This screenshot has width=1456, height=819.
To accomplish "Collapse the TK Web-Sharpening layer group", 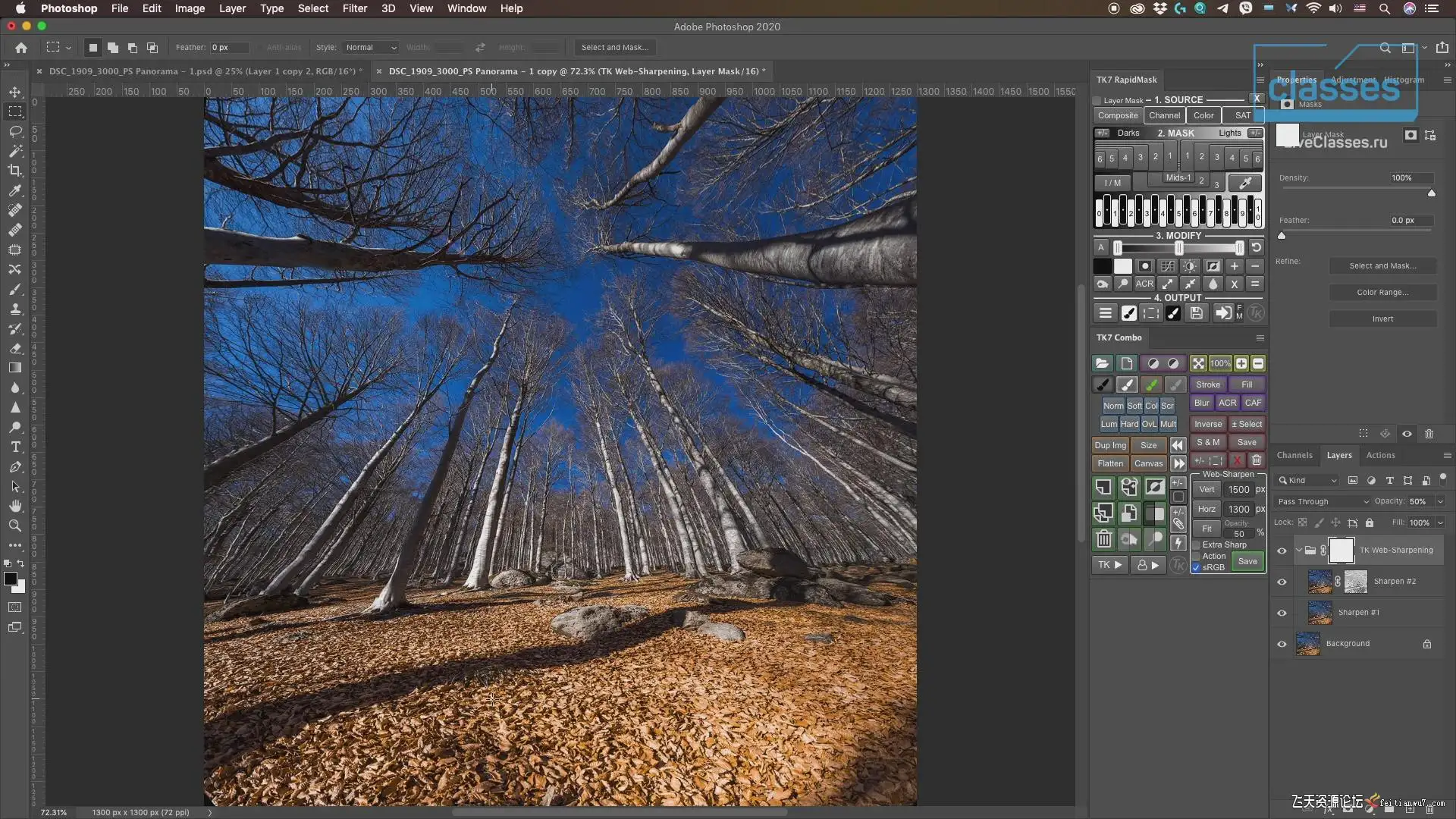I will pos(1298,551).
